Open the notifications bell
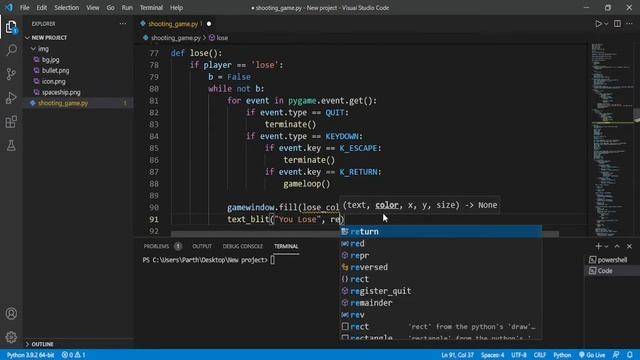 pos(630,355)
